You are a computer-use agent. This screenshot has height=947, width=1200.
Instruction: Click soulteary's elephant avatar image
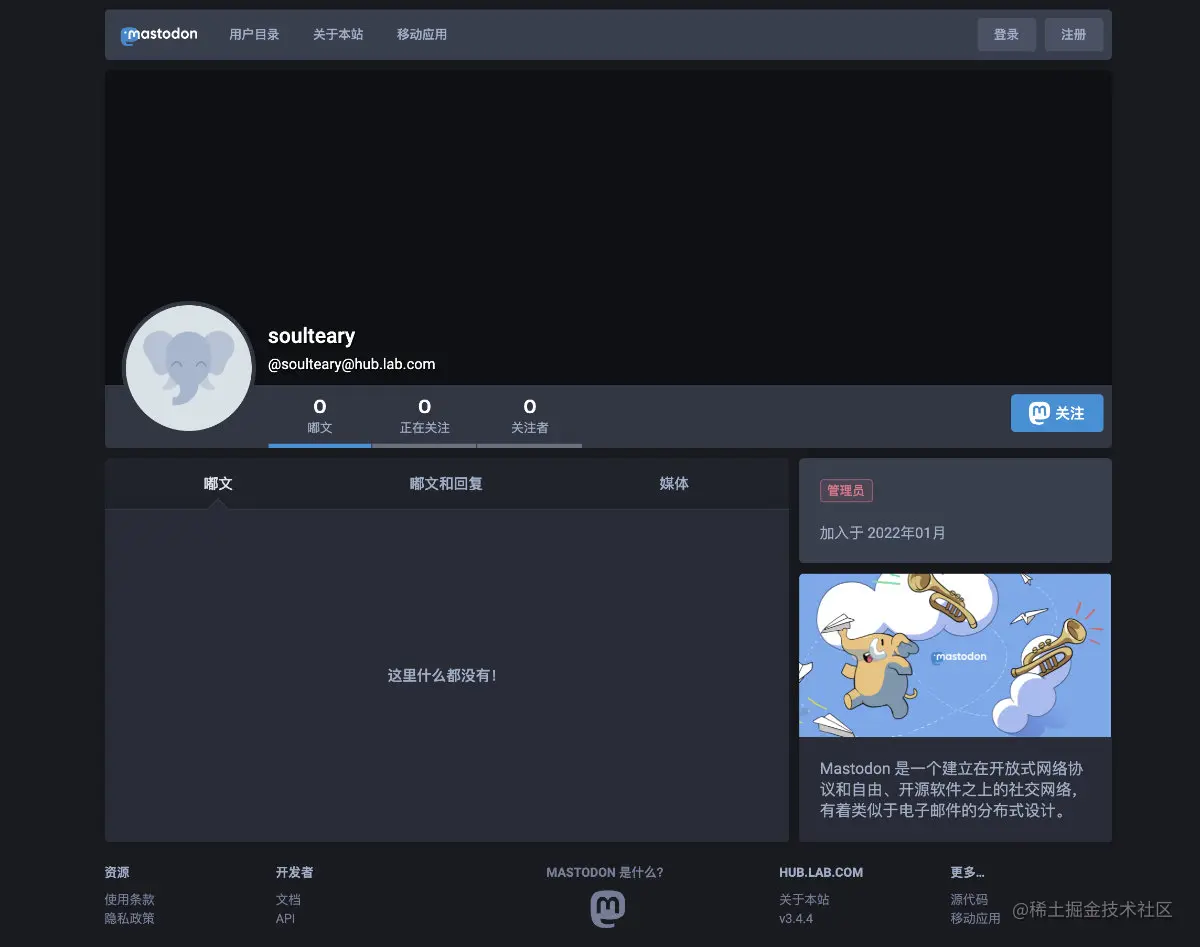click(x=188, y=367)
